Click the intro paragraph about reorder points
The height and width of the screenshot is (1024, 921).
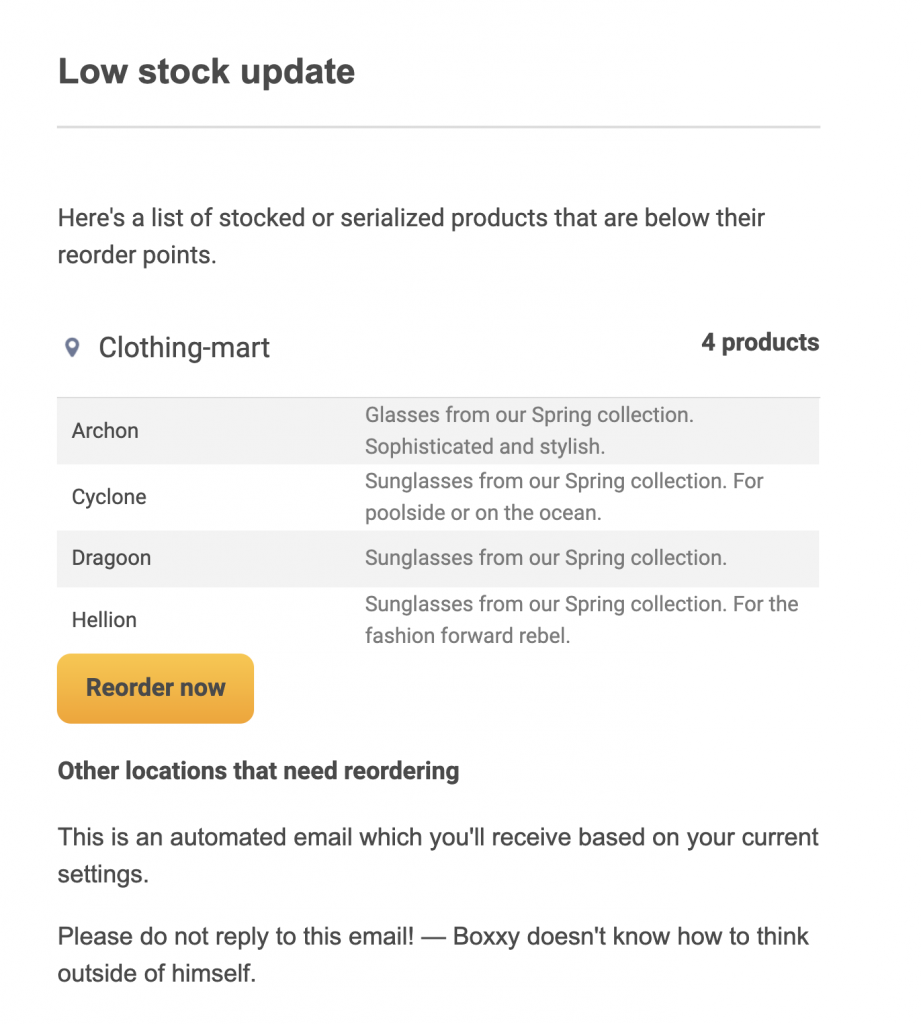[411, 236]
